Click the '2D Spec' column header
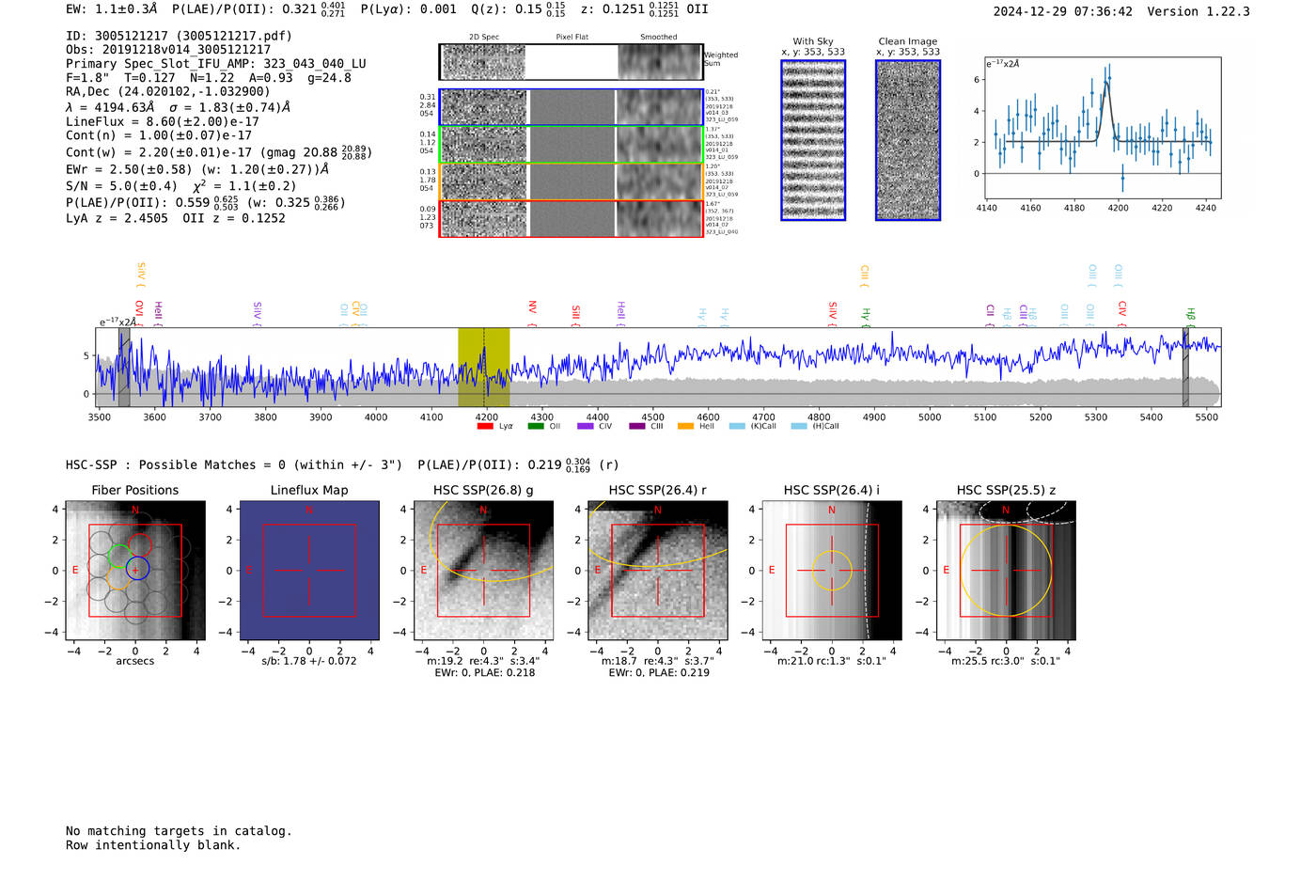Screen dimensions: 1316x896 484,37
